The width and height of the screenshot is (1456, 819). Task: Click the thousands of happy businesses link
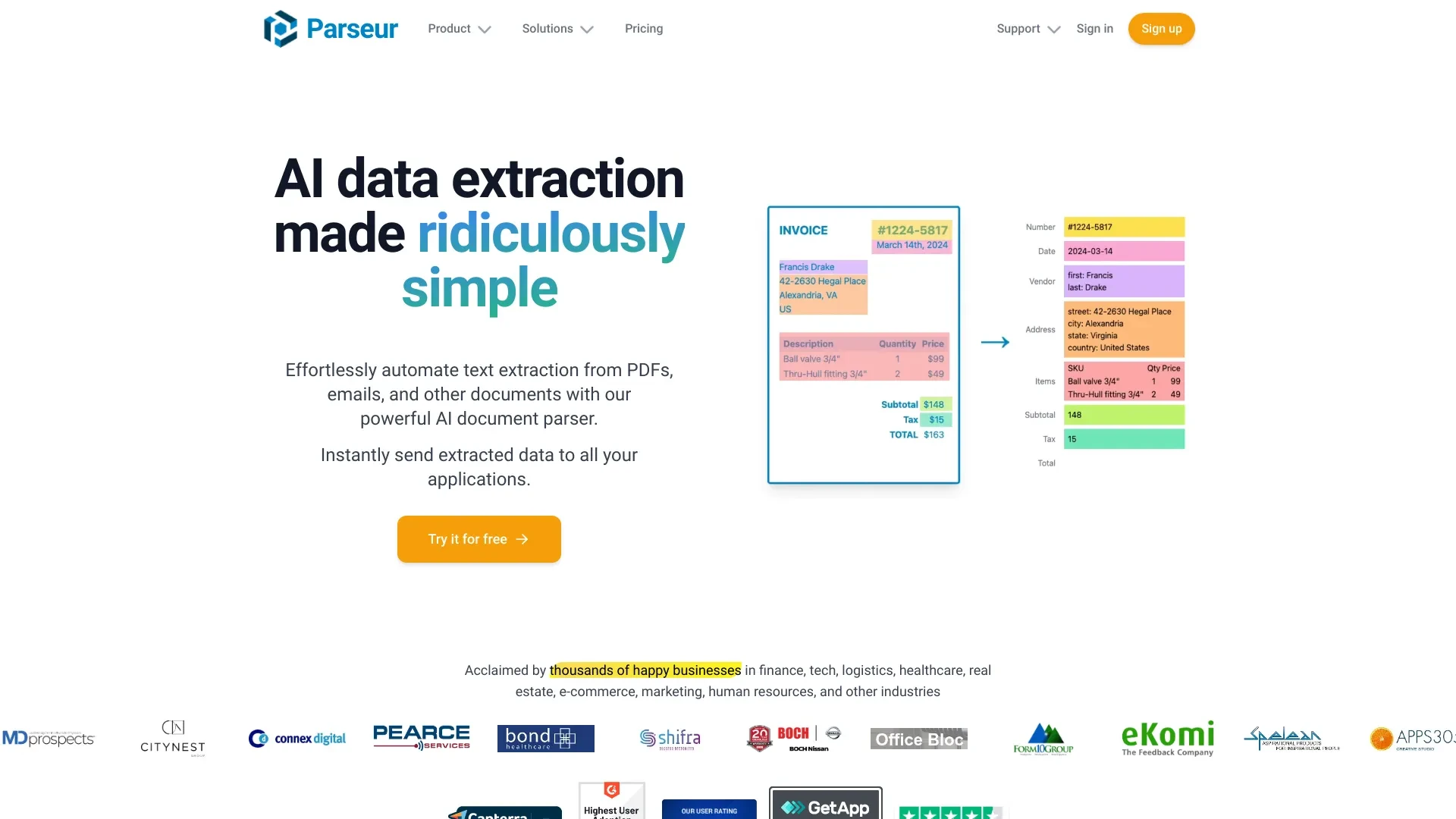pos(644,670)
